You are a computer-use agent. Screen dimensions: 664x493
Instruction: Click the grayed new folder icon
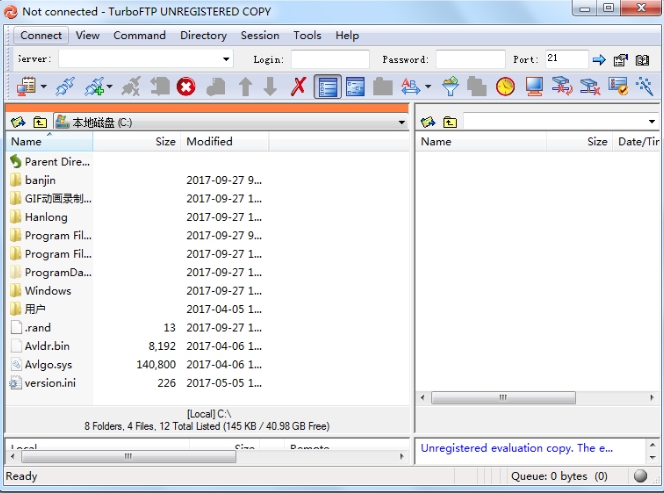pyautogui.click(x=382, y=87)
